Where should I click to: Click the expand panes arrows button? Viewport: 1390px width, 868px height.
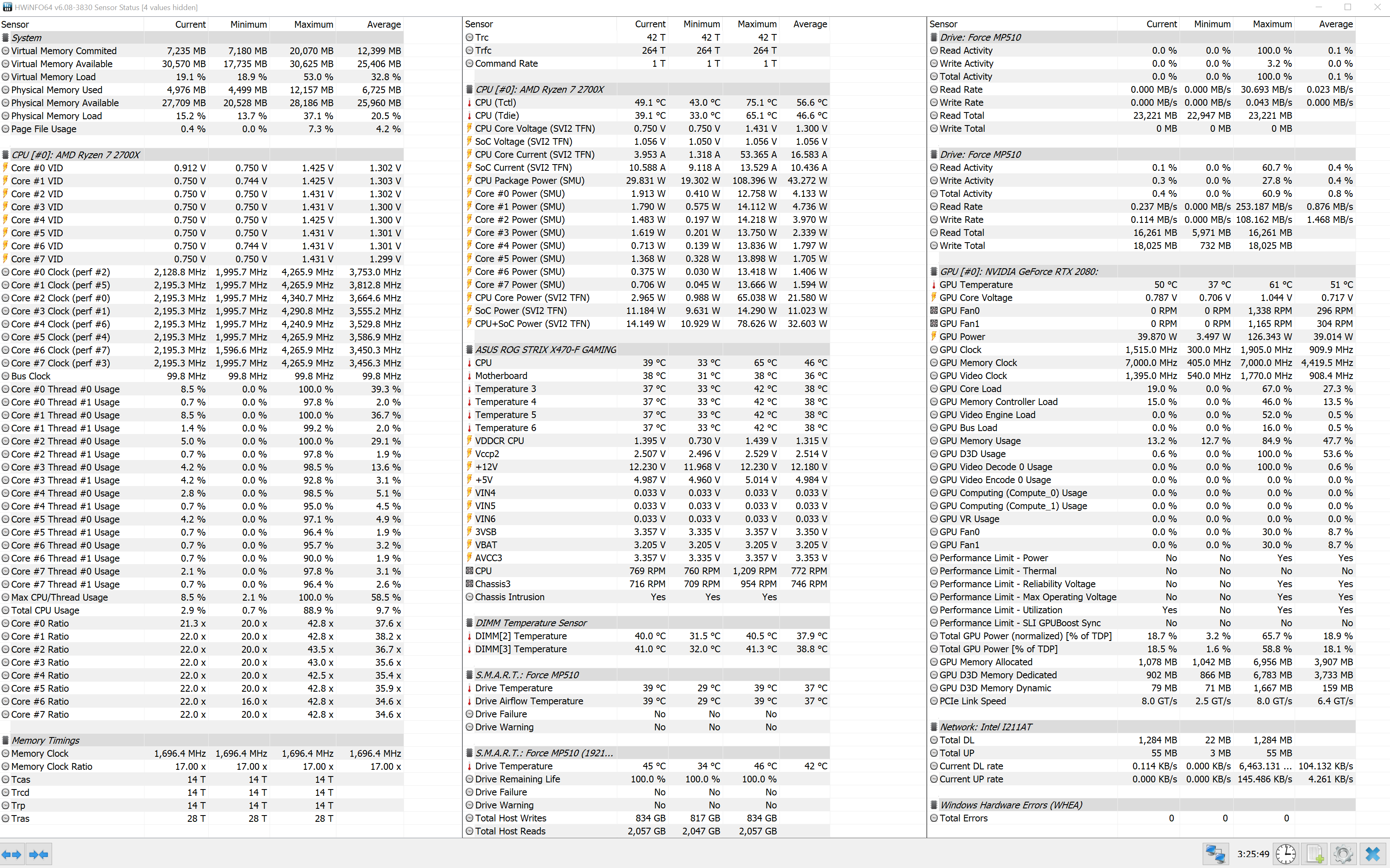click(11, 854)
